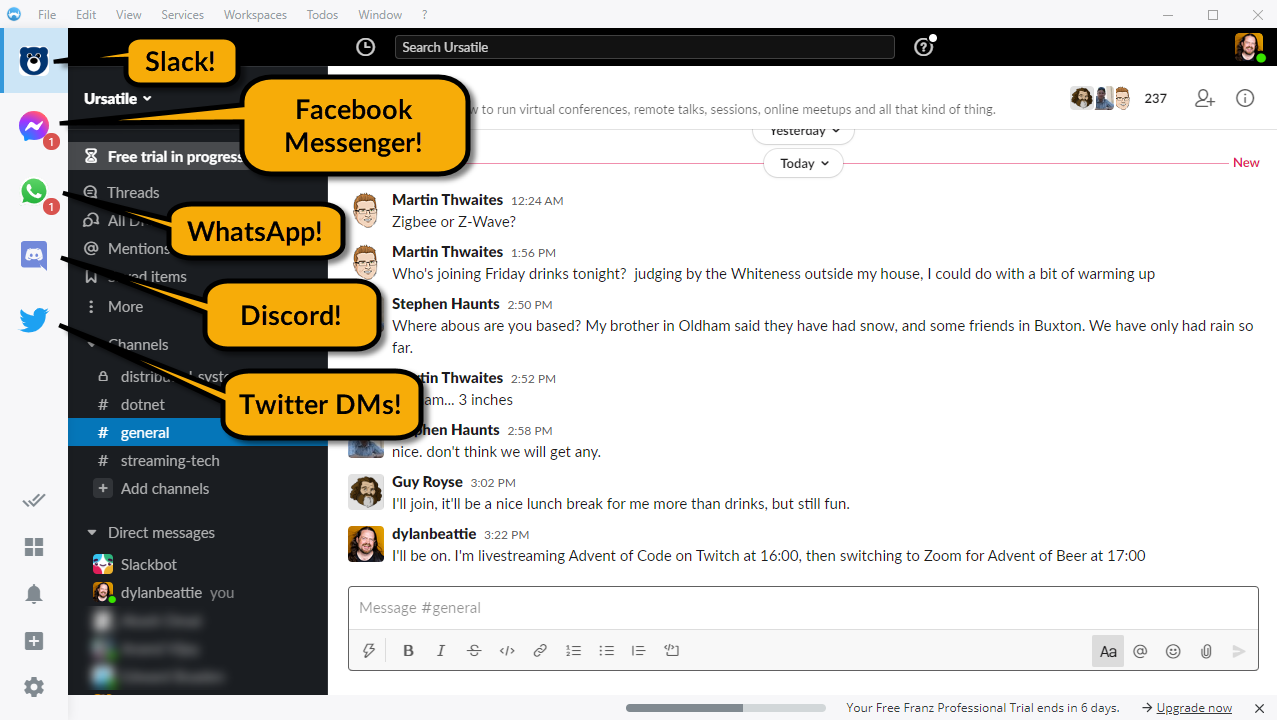Insert a code block
1277x720 pixels.
[x=672, y=651]
